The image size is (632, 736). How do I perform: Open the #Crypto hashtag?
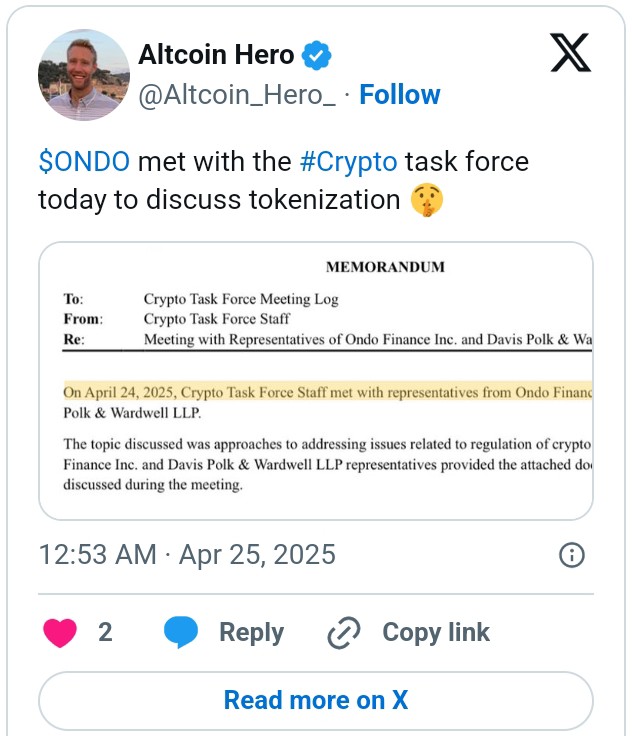(x=348, y=161)
